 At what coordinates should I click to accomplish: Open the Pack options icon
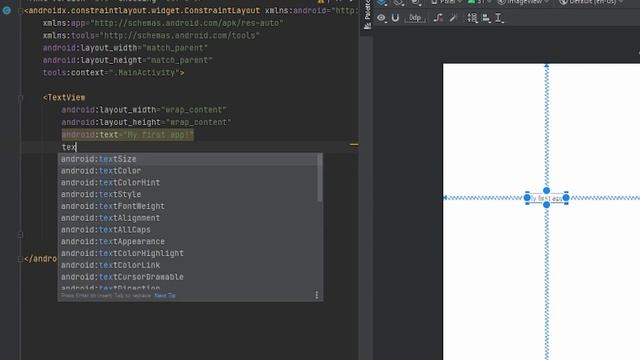click(472, 18)
